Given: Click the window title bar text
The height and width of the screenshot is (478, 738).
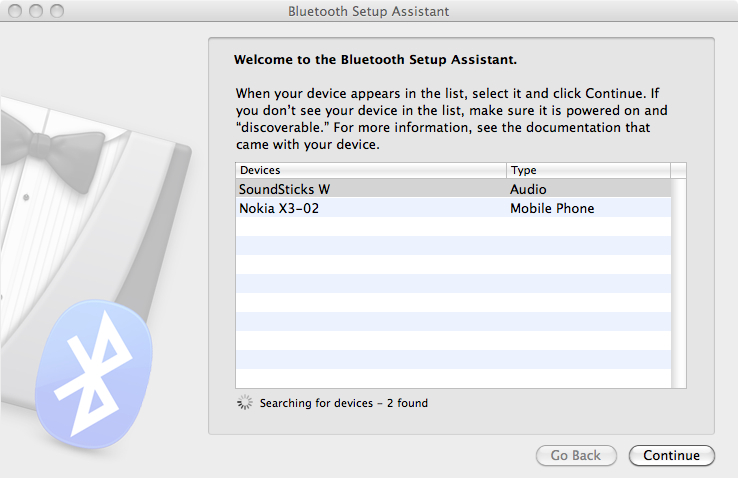Looking at the screenshot, I should tap(368, 12).
